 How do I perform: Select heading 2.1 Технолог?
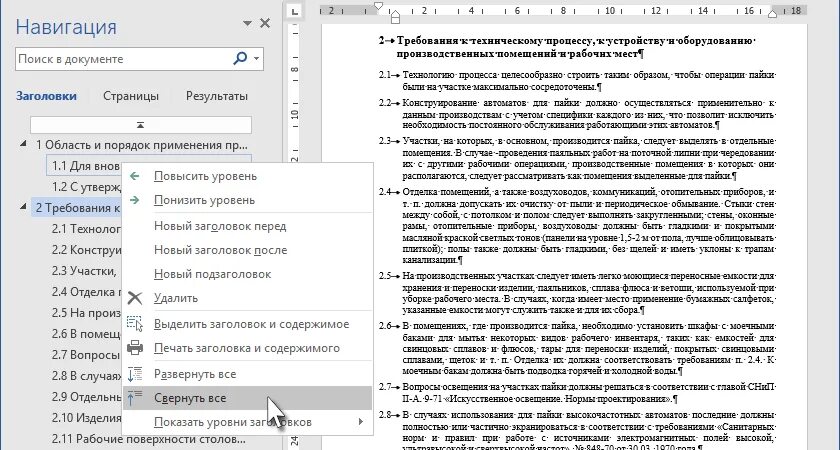click(85, 229)
